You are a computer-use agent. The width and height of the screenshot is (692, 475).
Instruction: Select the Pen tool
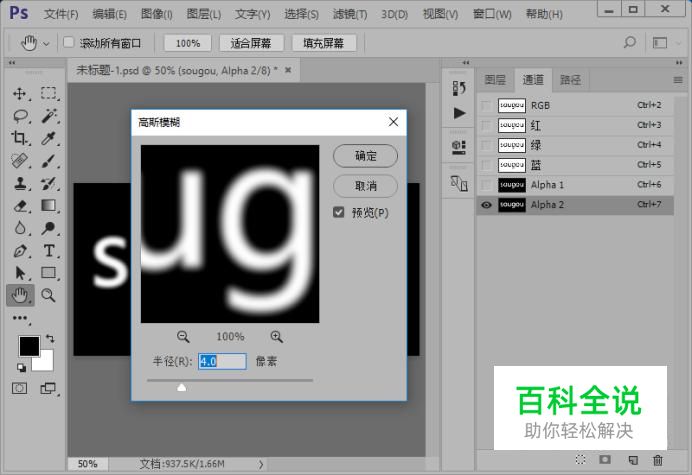[x=19, y=251]
